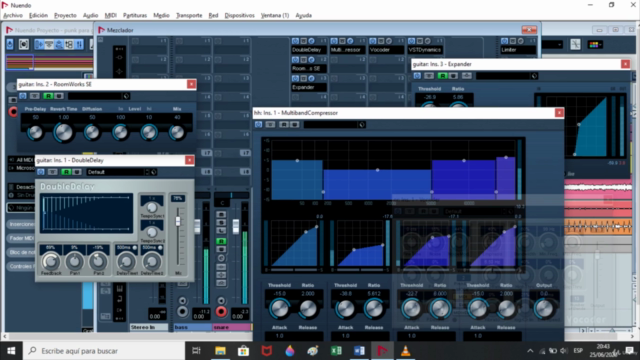Click preset management icon in MultibandCompressor window

(x=362, y=124)
